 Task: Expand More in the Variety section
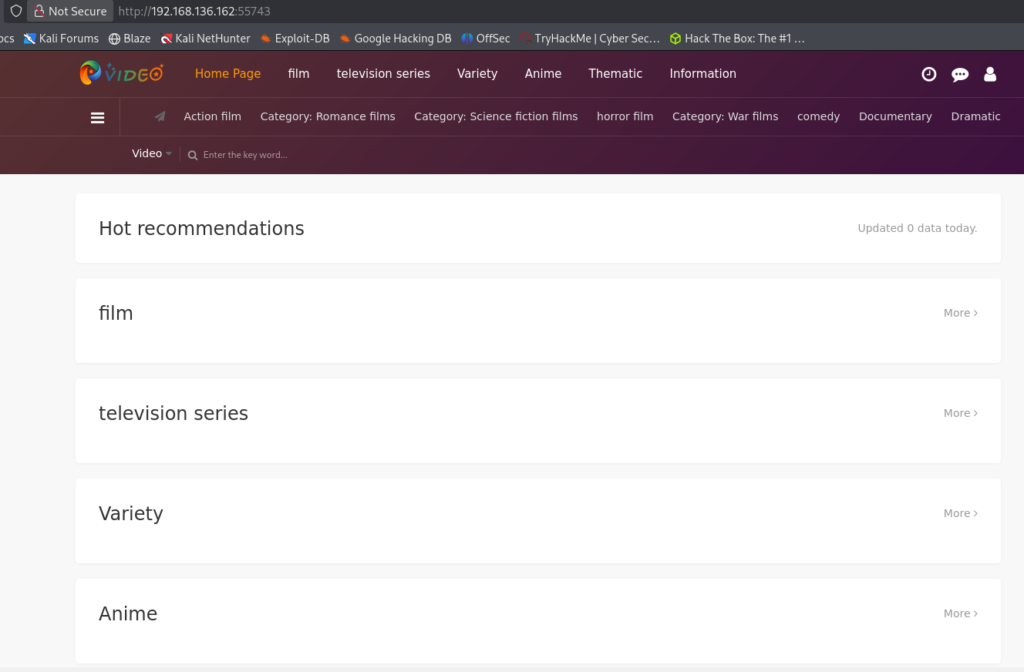point(960,513)
